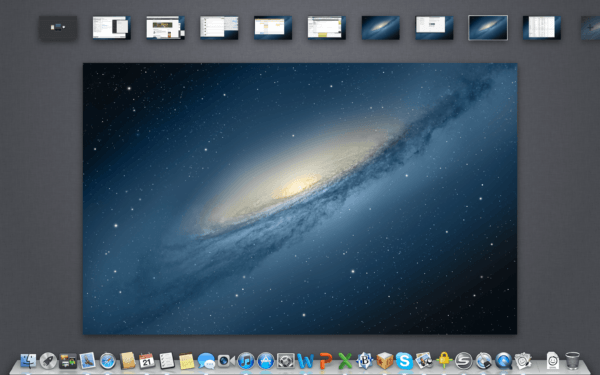This screenshot has width=600, height=375.
Task: Launch the orange P presentation app
Action: [x=325, y=361]
